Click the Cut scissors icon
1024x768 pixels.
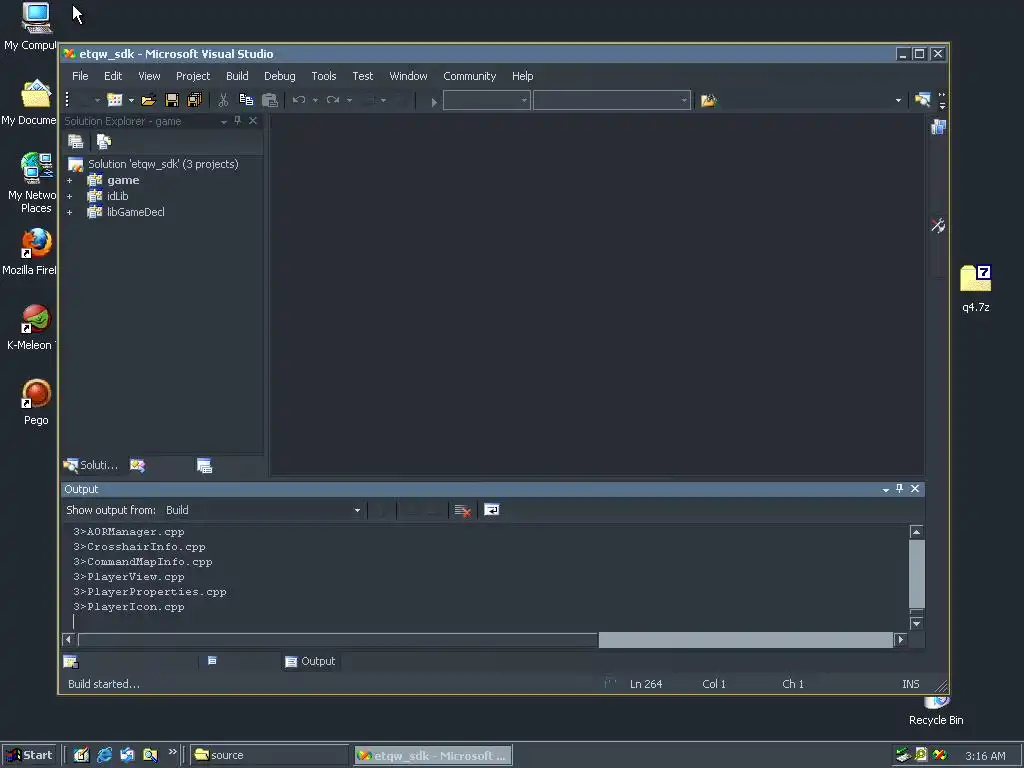click(223, 100)
